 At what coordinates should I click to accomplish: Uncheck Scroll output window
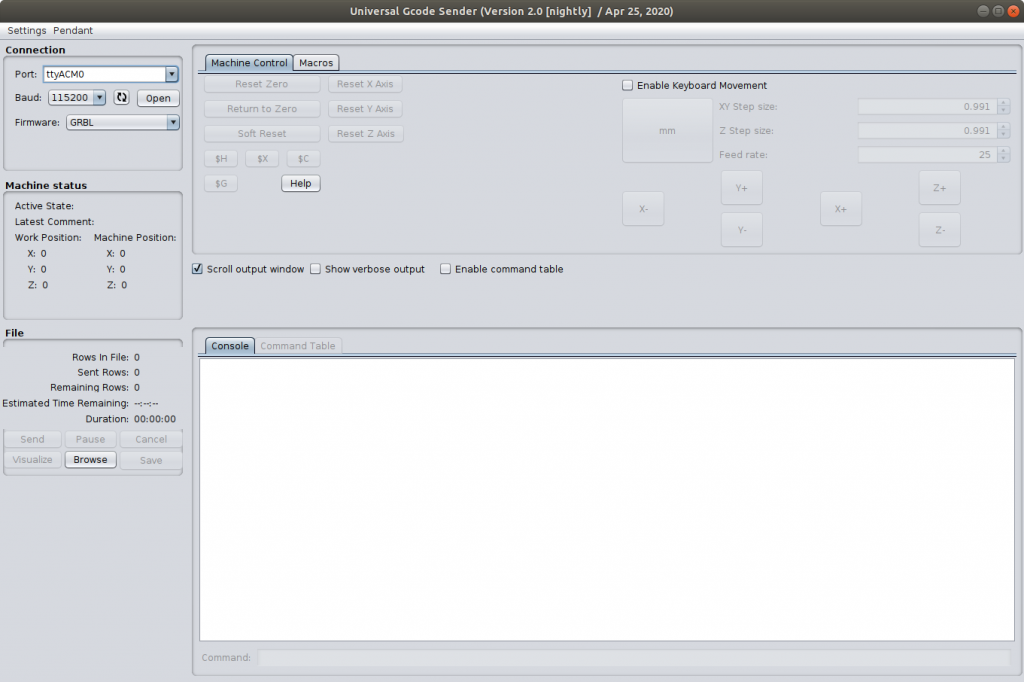[198, 269]
